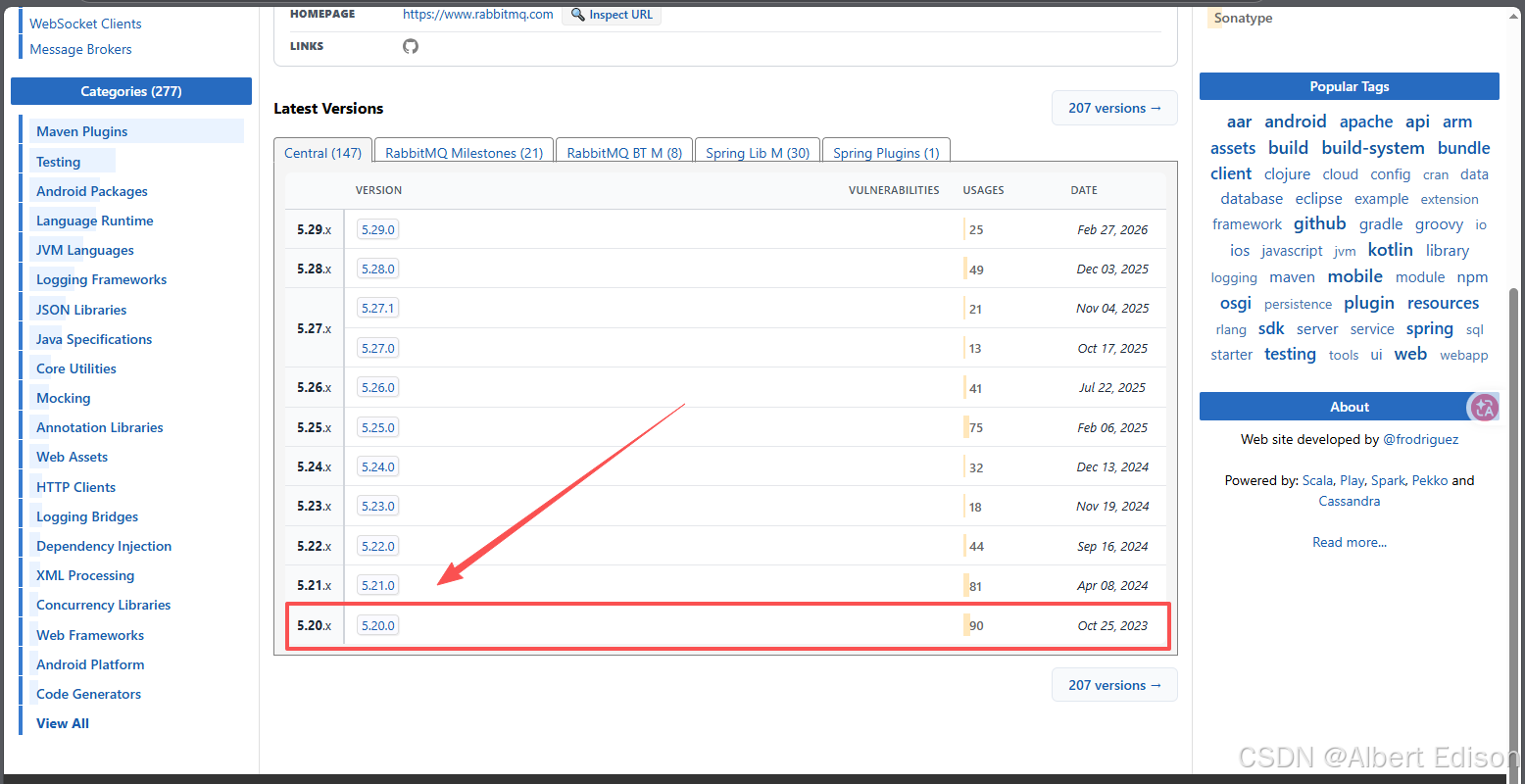
Task: Open the Core Utilities category
Action: pos(76,368)
